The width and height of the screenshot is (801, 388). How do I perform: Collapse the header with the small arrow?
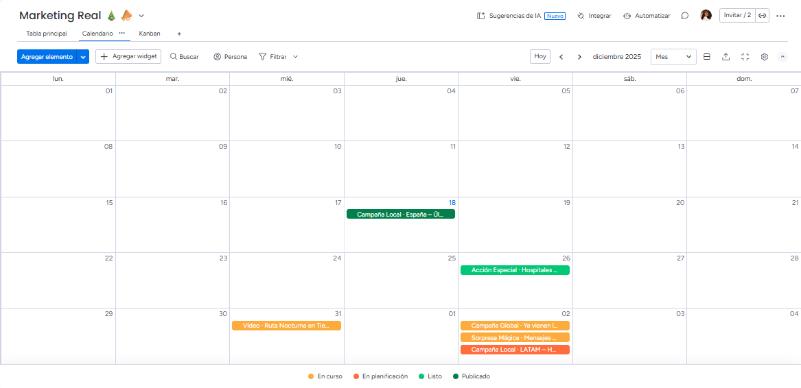click(783, 57)
